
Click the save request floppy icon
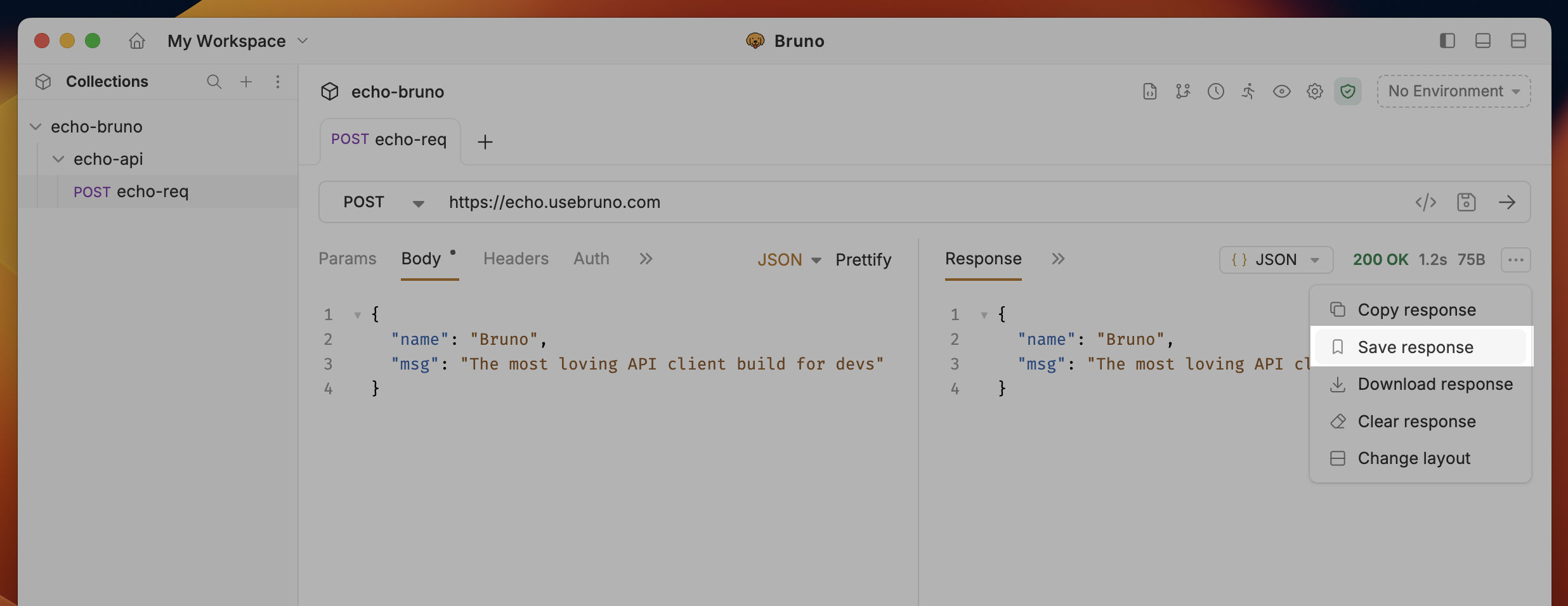1467,202
